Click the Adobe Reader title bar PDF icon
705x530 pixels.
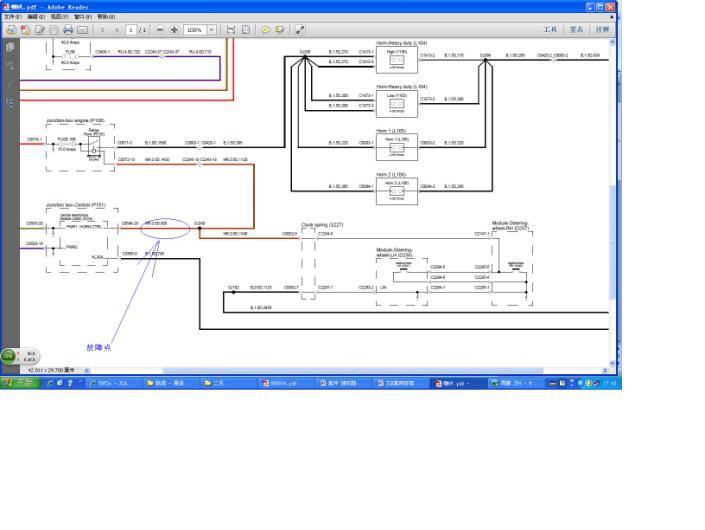click(6, 7)
